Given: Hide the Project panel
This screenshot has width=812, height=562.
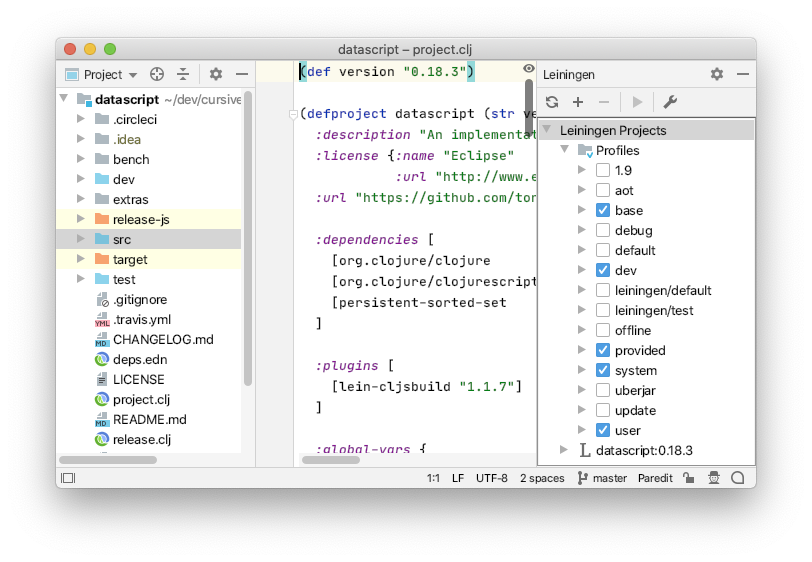Looking at the screenshot, I should [242, 75].
